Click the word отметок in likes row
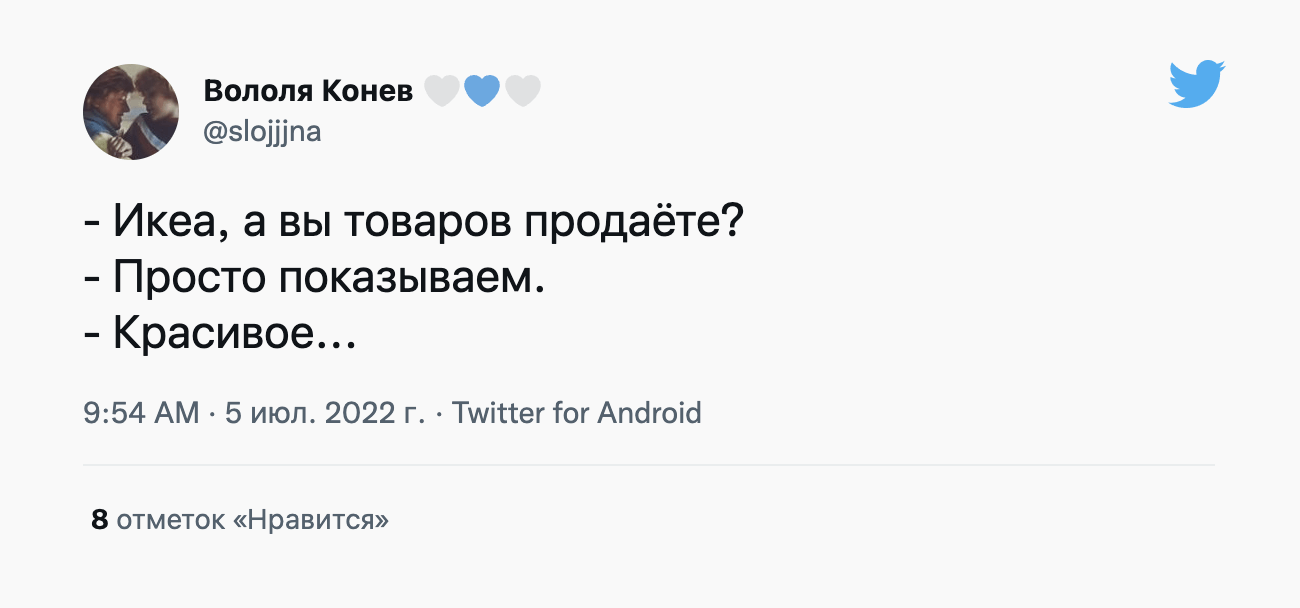 point(170,520)
